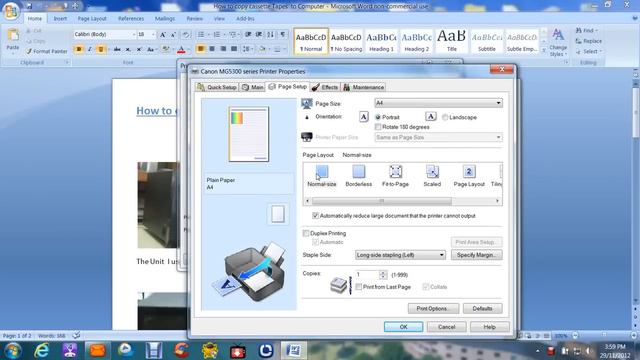Select the Scaled layout icon
This screenshot has height=360, width=640.
pyautogui.click(x=432, y=171)
